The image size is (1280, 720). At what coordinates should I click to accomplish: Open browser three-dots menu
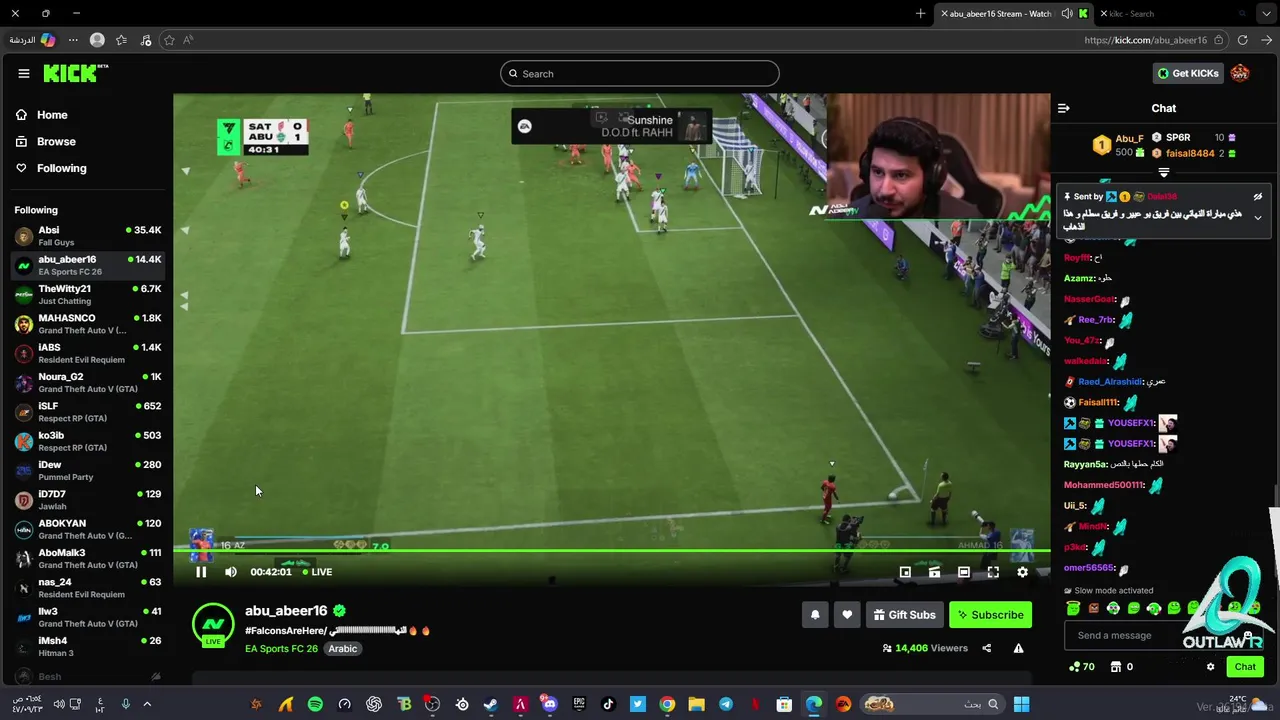click(x=72, y=40)
